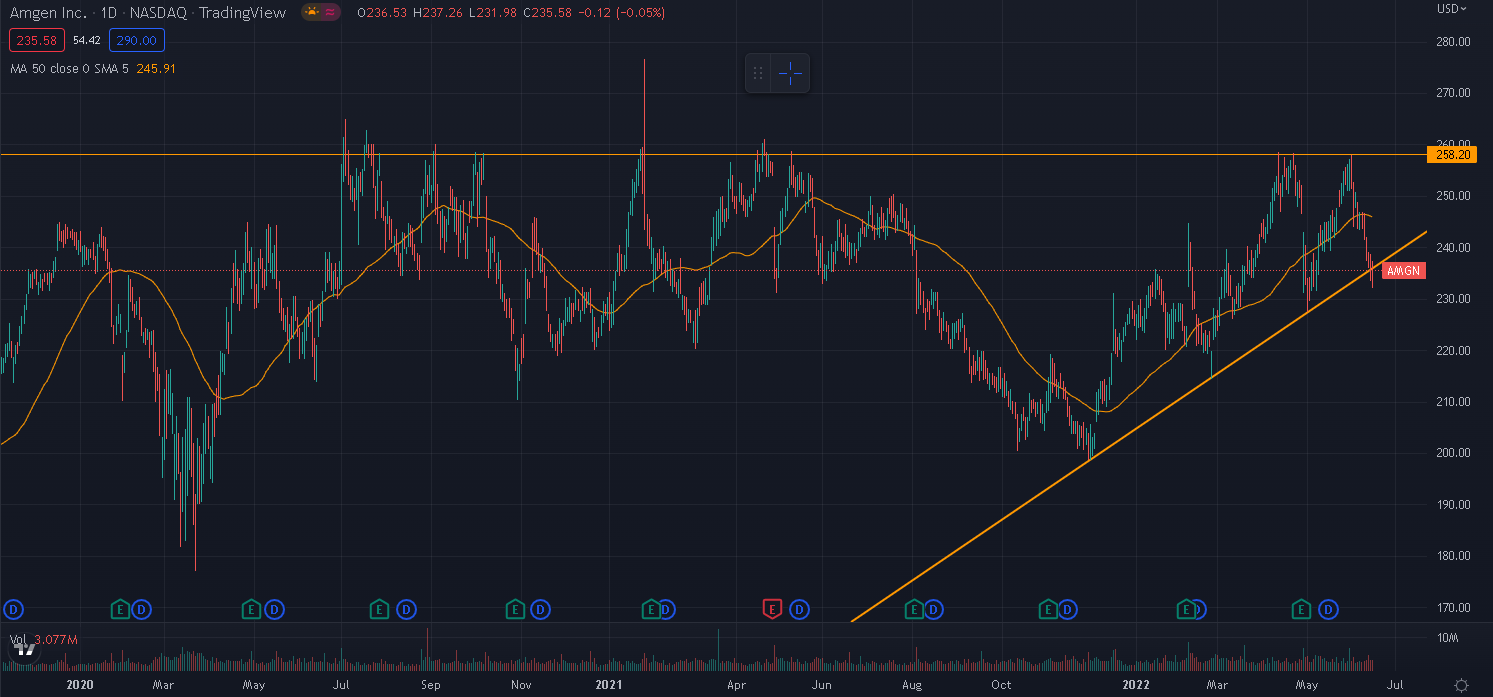Click the Oct label on time axis
Screen dimensions: 1493x697
(1002, 685)
